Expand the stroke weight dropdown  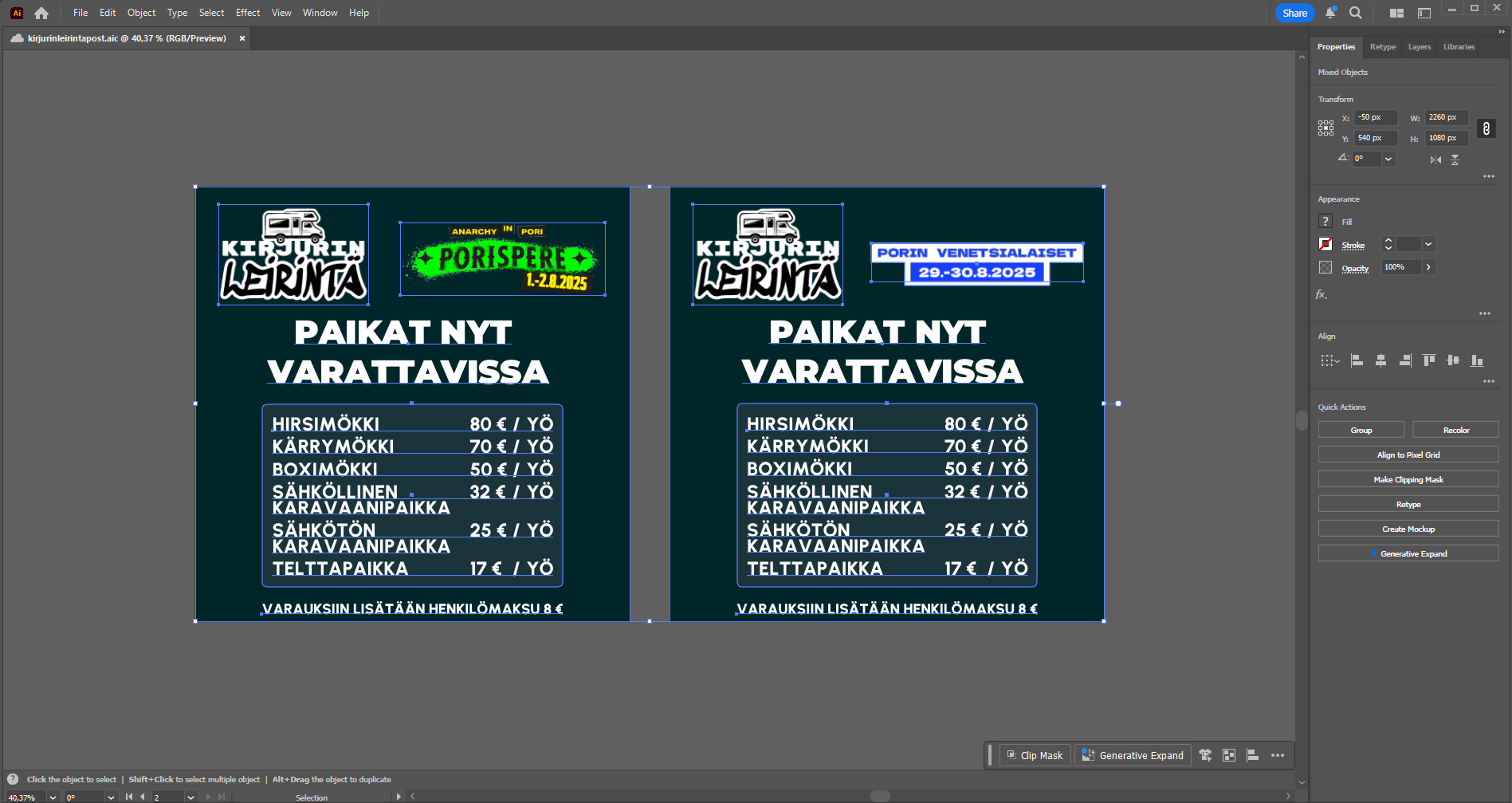[x=1428, y=244]
